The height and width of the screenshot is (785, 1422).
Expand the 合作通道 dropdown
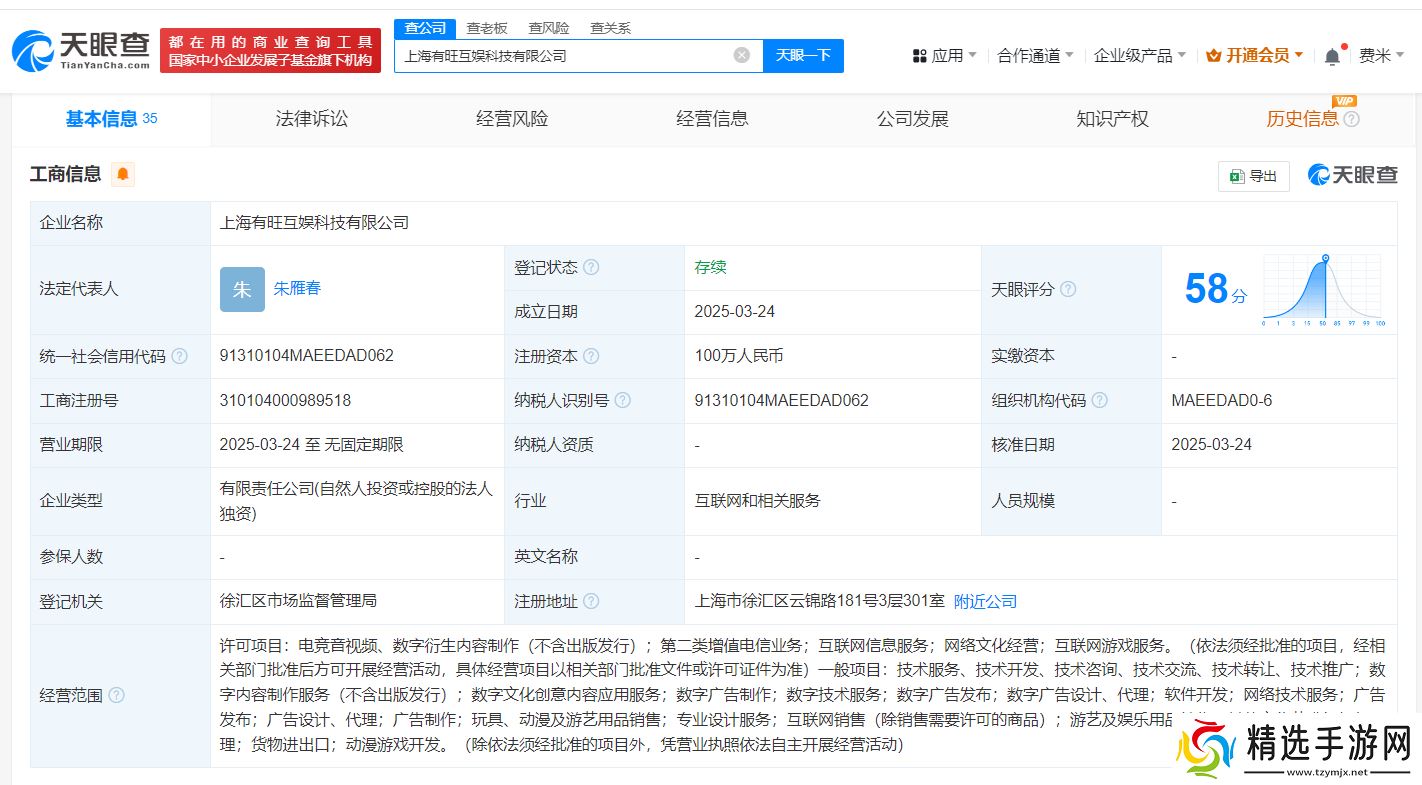(1035, 55)
